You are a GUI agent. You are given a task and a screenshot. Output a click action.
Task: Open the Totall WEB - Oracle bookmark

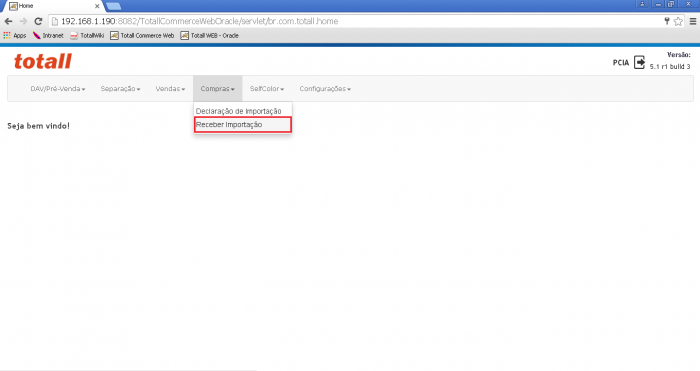(x=209, y=35)
